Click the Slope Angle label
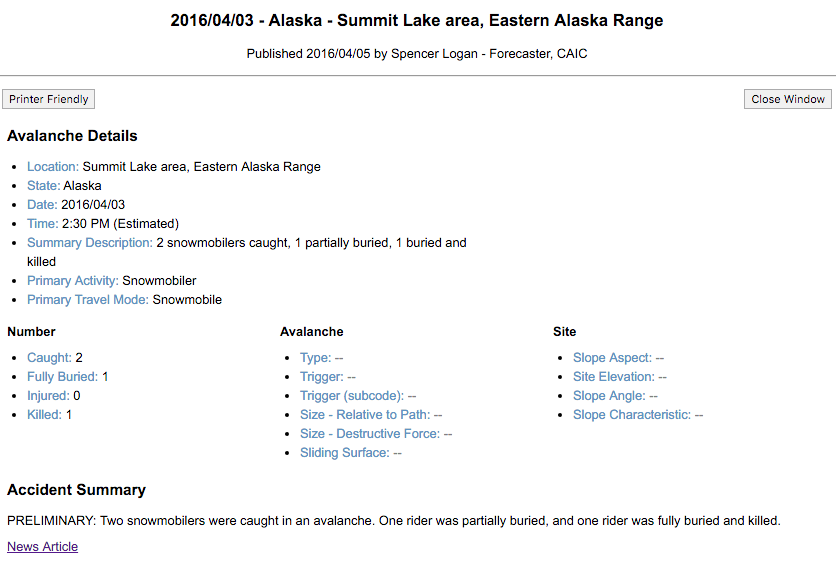 (609, 396)
